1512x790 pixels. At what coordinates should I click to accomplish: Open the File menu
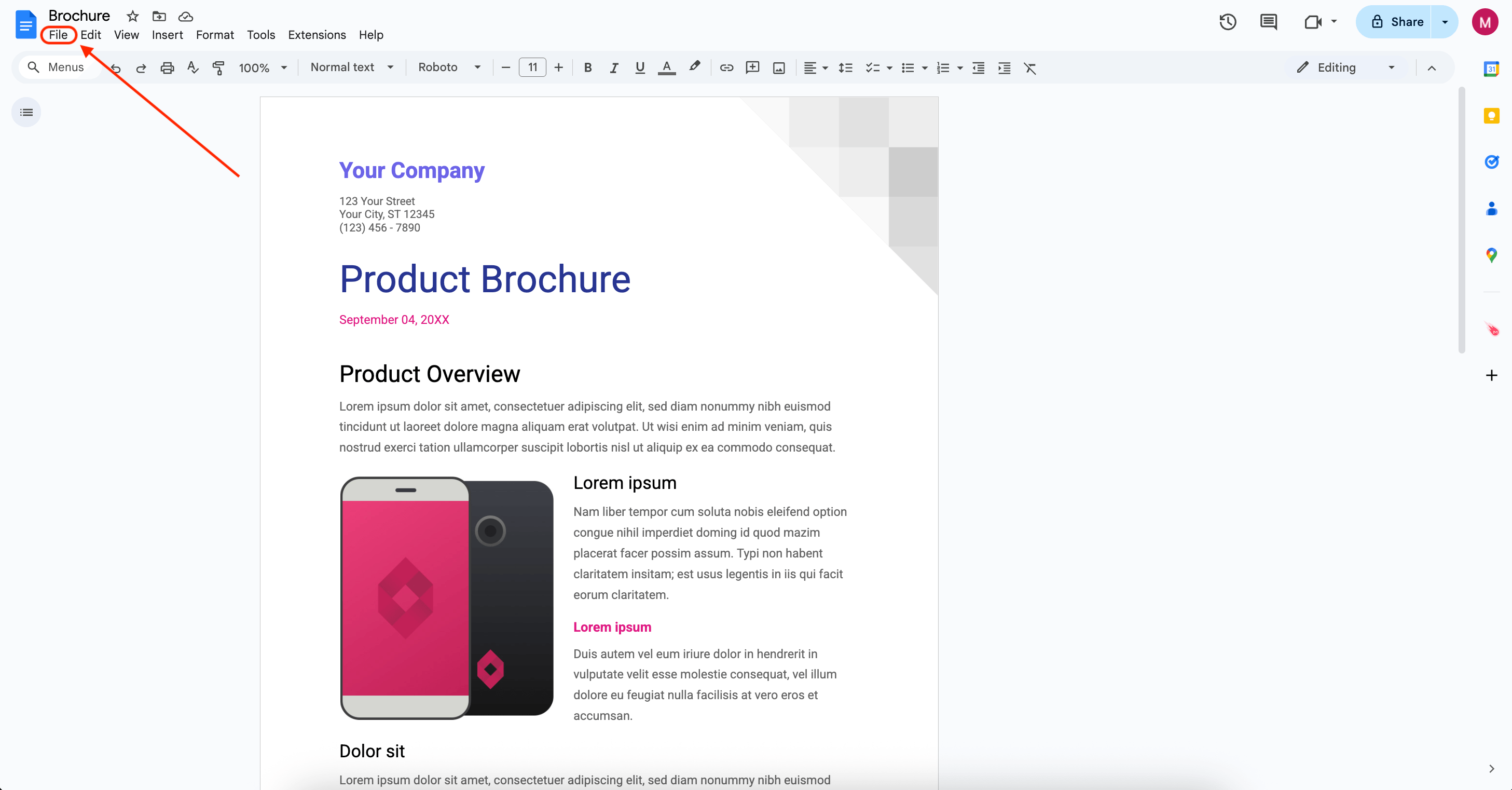58,35
